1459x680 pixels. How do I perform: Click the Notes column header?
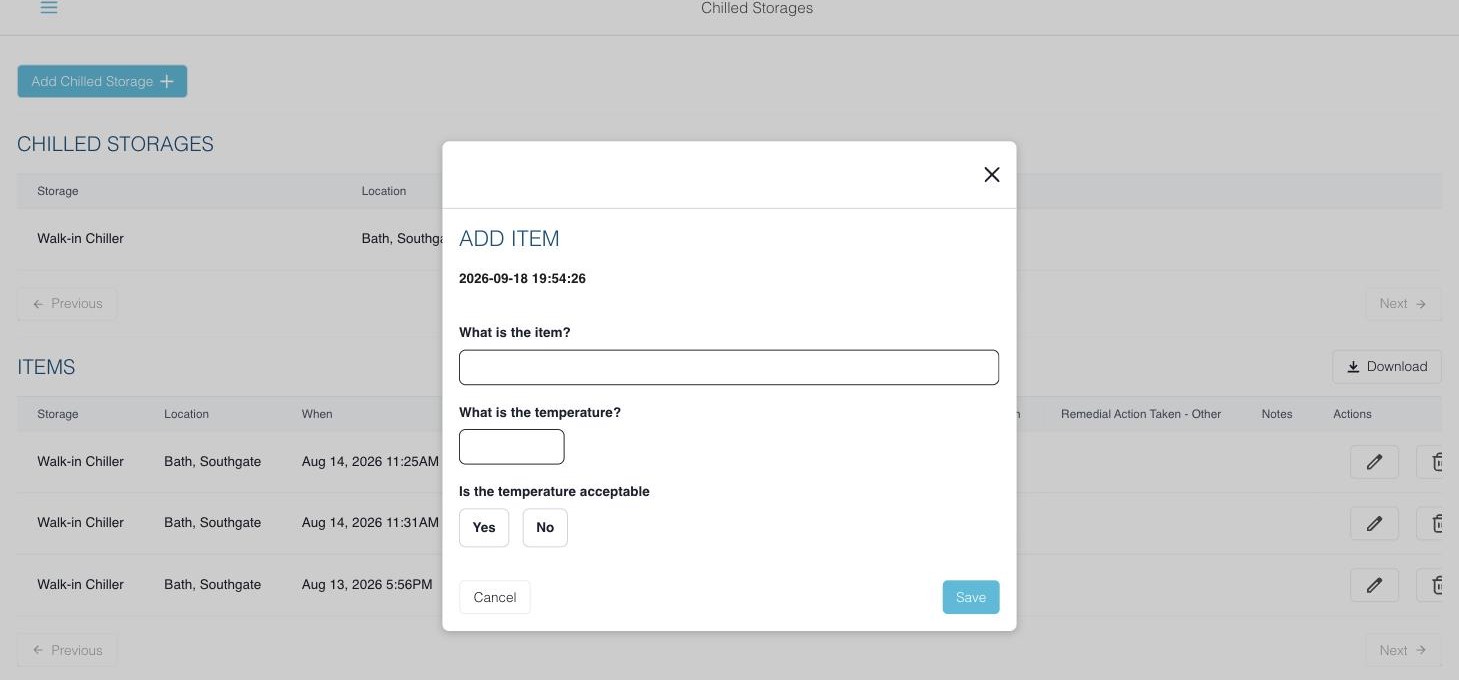1277,414
